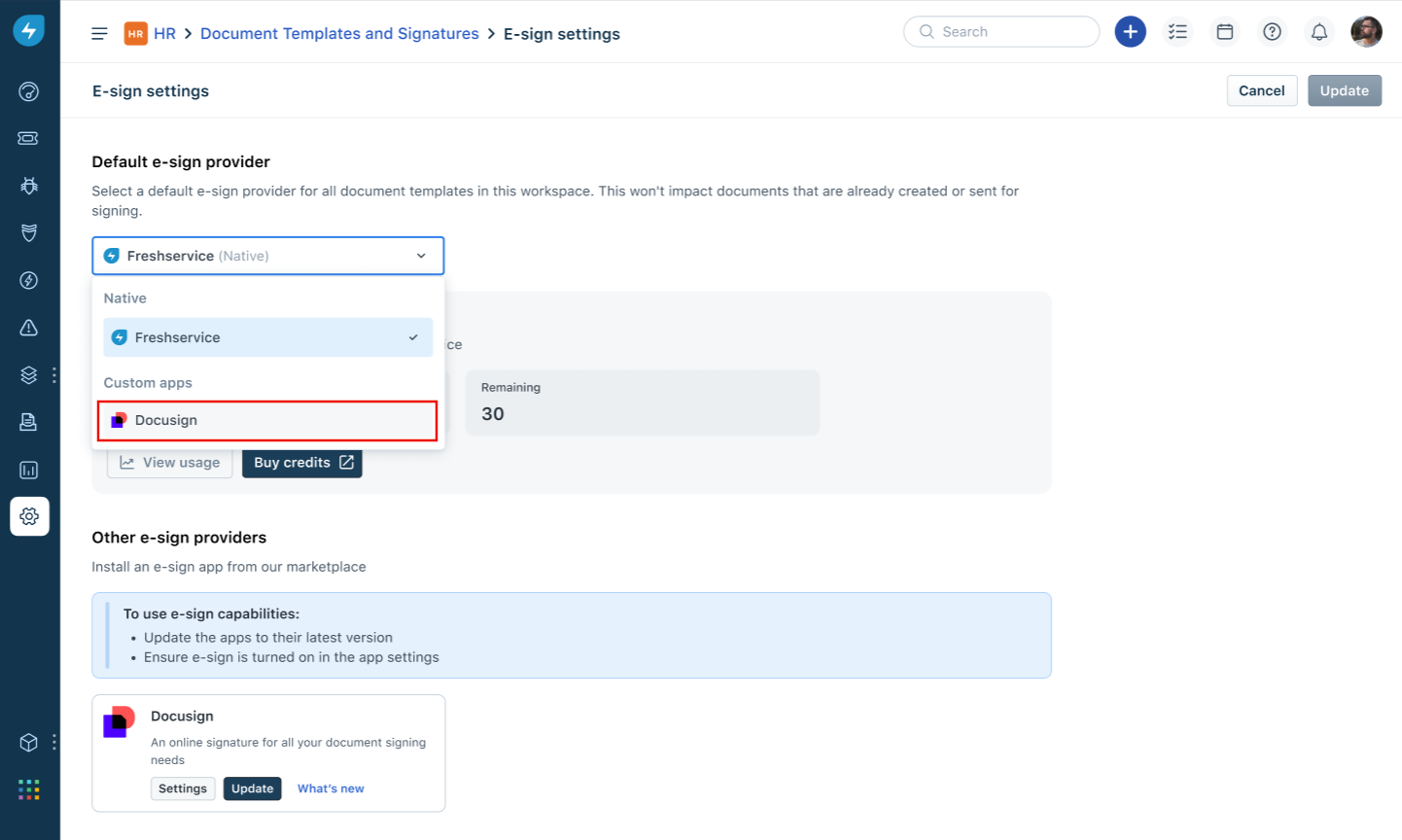1402x840 pixels.
Task: Click Buy credits button
Action: (x=302, y=463)
